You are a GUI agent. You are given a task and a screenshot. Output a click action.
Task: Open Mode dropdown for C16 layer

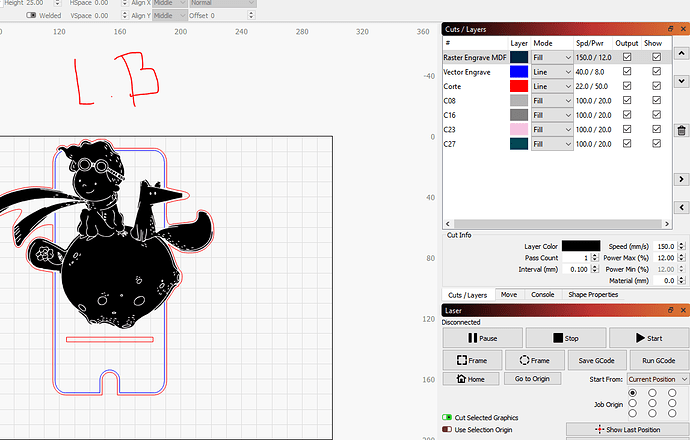[552, 115]
